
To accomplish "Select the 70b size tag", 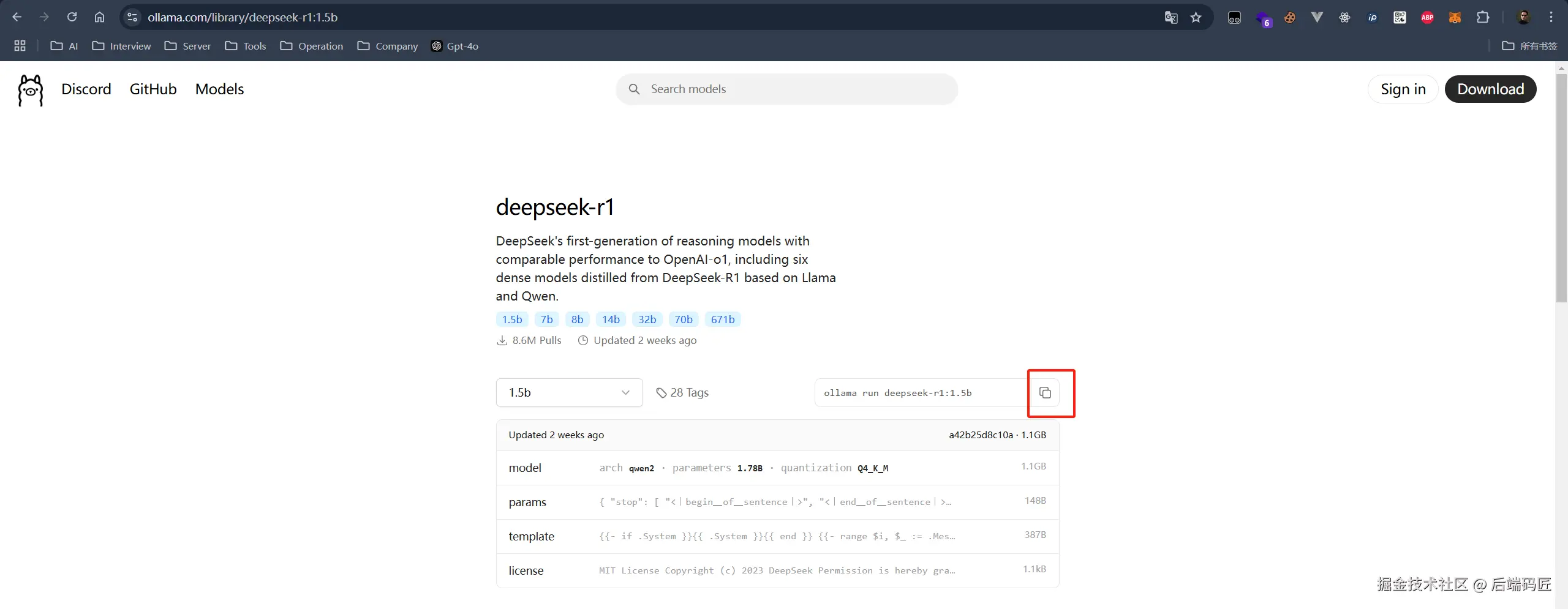I will coord(683,319).
